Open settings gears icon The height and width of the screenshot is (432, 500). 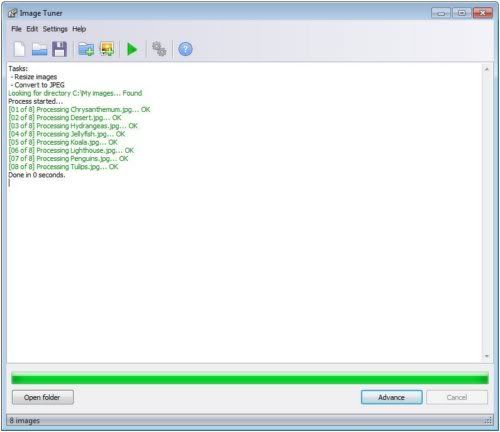159,49
